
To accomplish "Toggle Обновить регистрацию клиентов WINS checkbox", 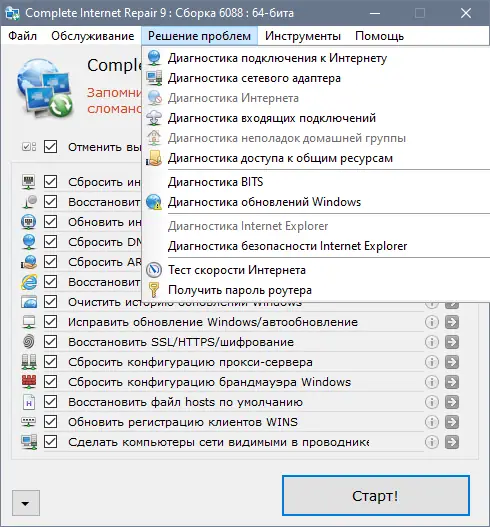I will click(x=50, y=422).
